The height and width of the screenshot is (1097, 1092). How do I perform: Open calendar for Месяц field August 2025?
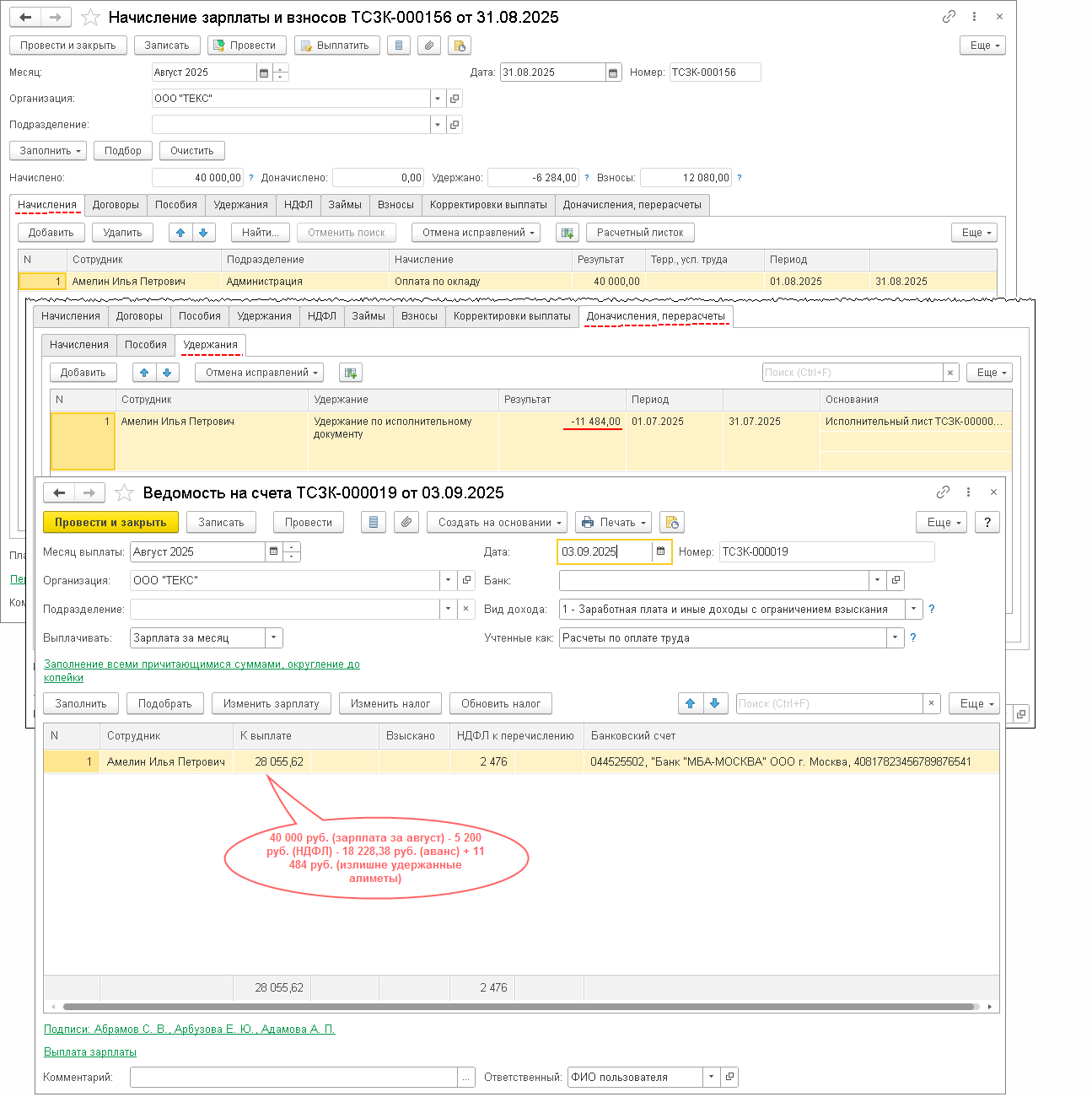coord(264,73)
